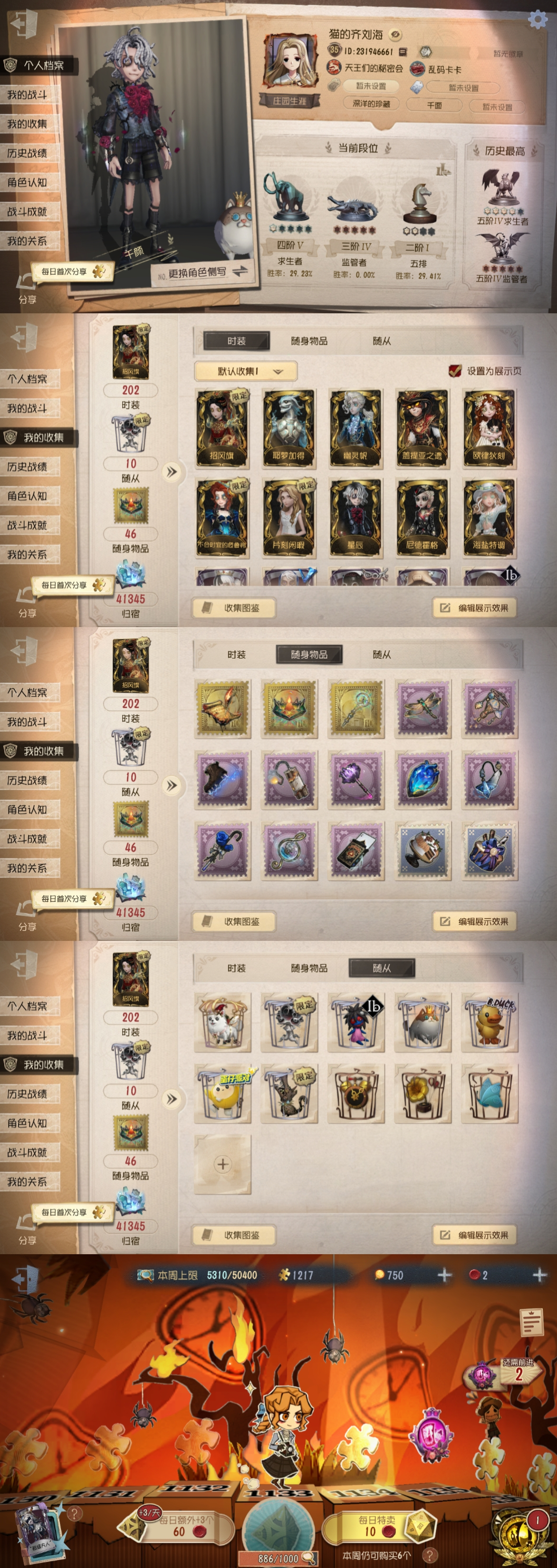This screenshot has width=557, height=1568.
Task: Add a pet in the empty plus slot
Action: 222,1163
